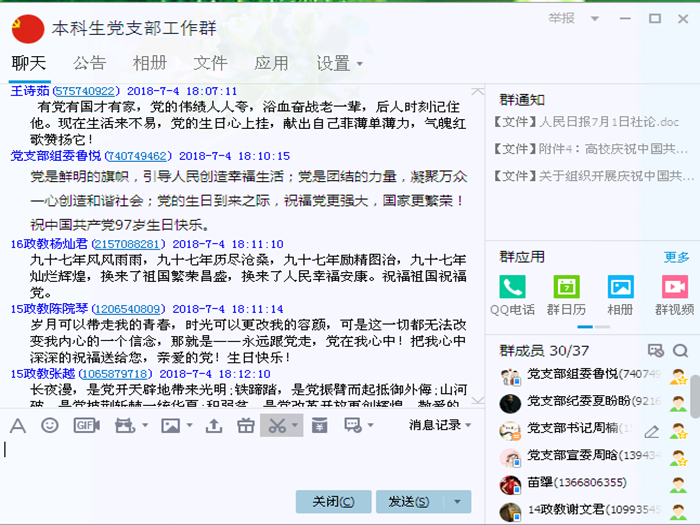Image resolution: width=700 pixels, height=525 pixels.
Task: Switch to the 文件 tab
Action: 210,63
